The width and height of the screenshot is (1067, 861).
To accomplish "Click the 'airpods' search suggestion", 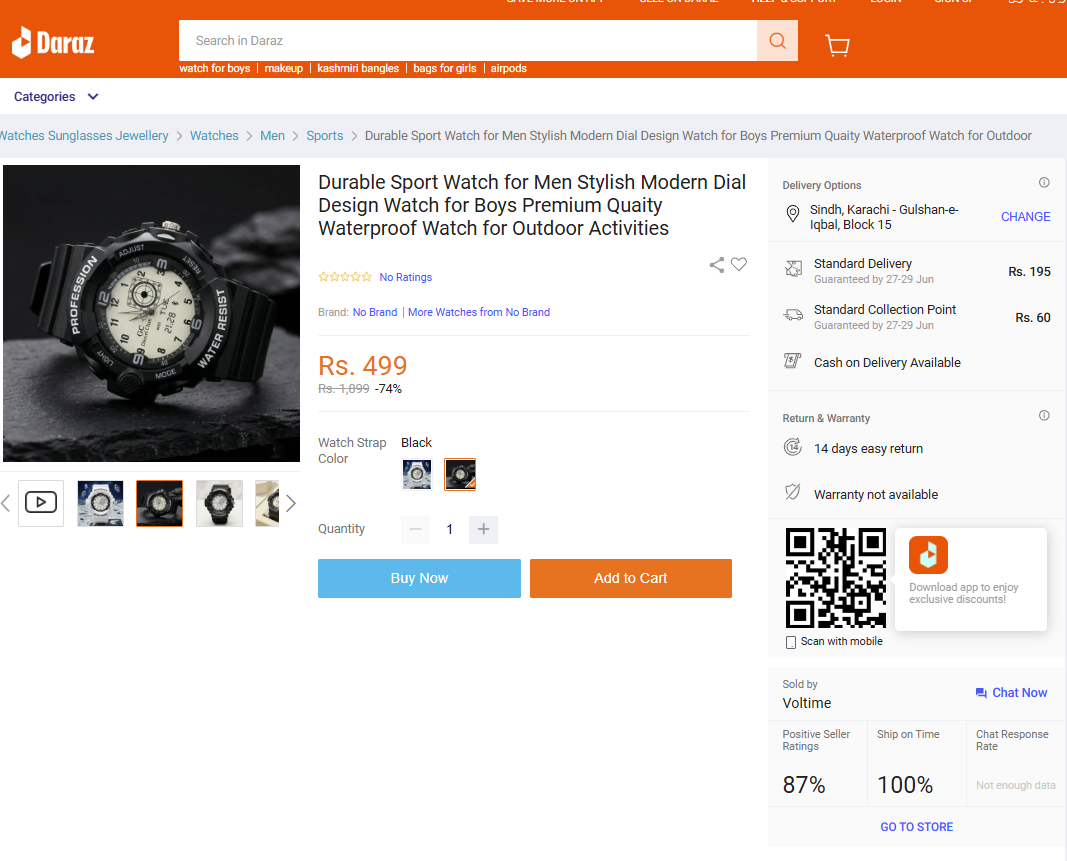I will pyautogui.click(x=509, y=68).
